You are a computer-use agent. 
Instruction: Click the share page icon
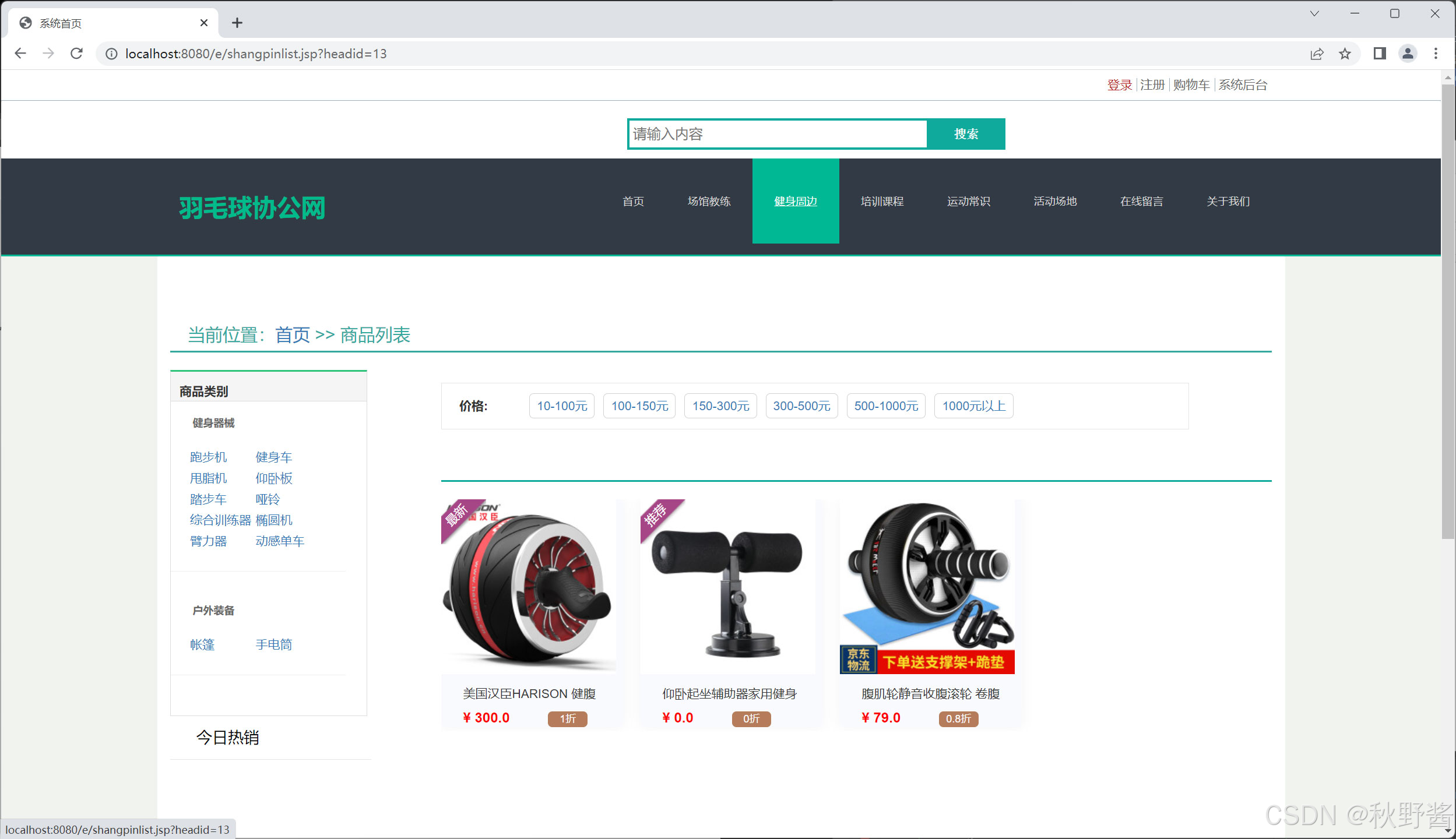click(x=1317, y=54)
